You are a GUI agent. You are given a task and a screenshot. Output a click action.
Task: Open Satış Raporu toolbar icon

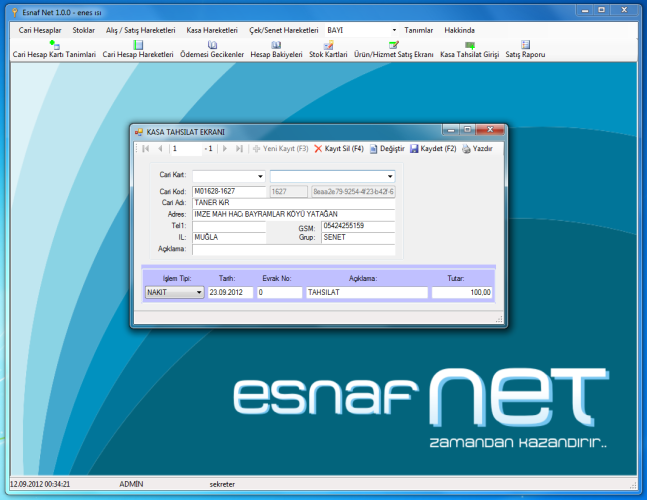[x=525, y=50]
